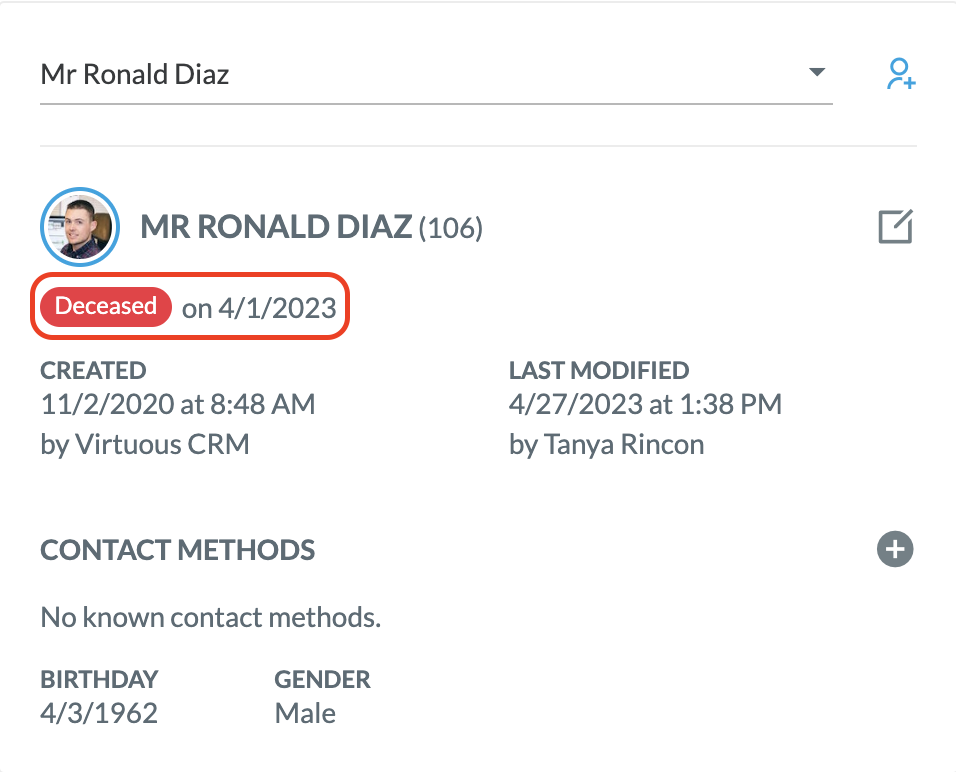Image resolution: width=956 pixels, height=772 pixels.
Task: Click the No known contact methods text
Action: pyautogui.click(x=210, y=617)
